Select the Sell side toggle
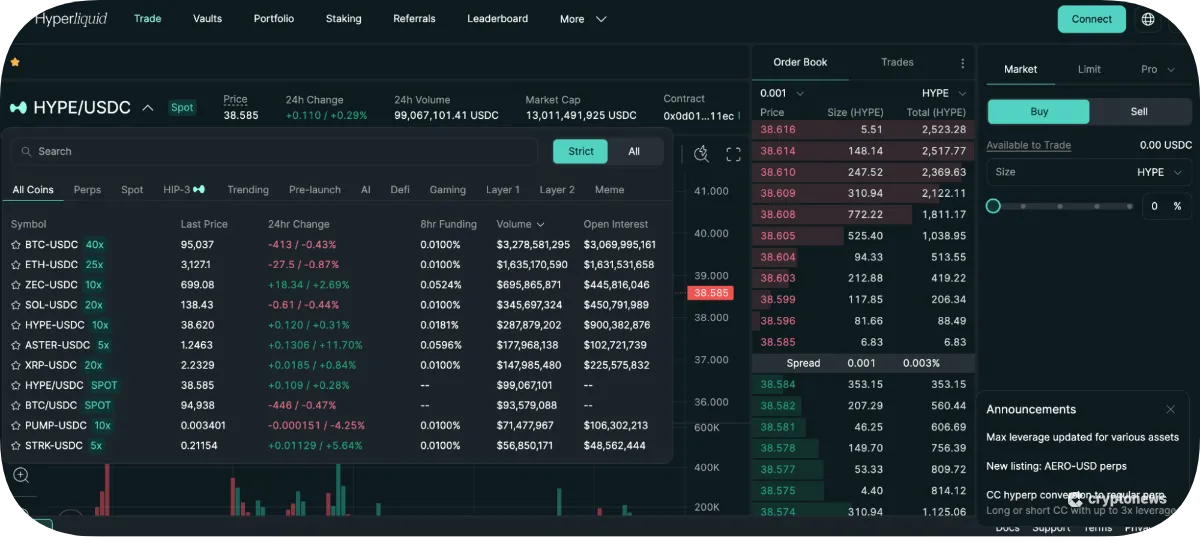 (x=1138, y=112)
